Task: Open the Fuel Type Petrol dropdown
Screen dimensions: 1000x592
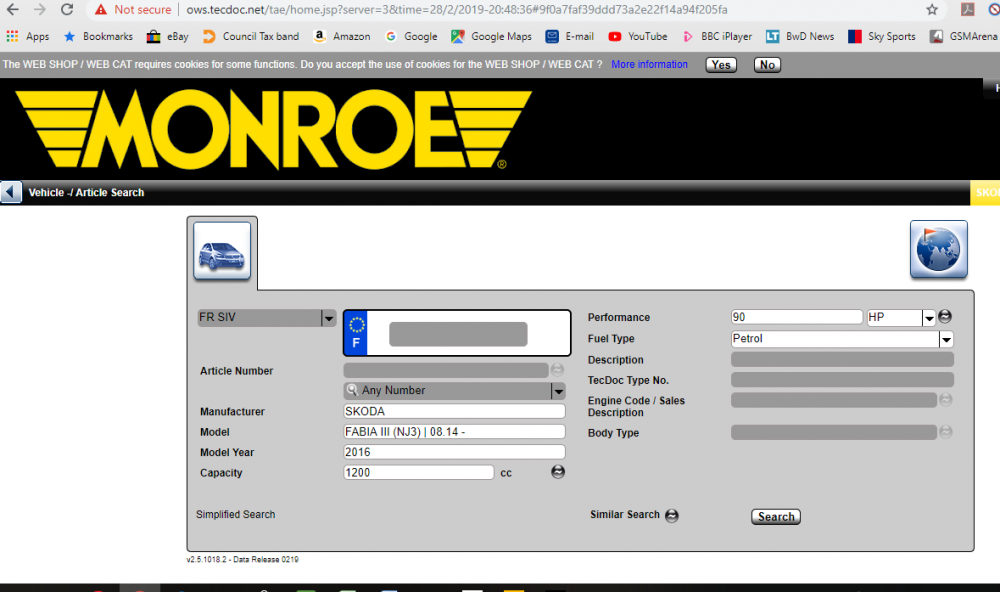Action: click(842, 339)
